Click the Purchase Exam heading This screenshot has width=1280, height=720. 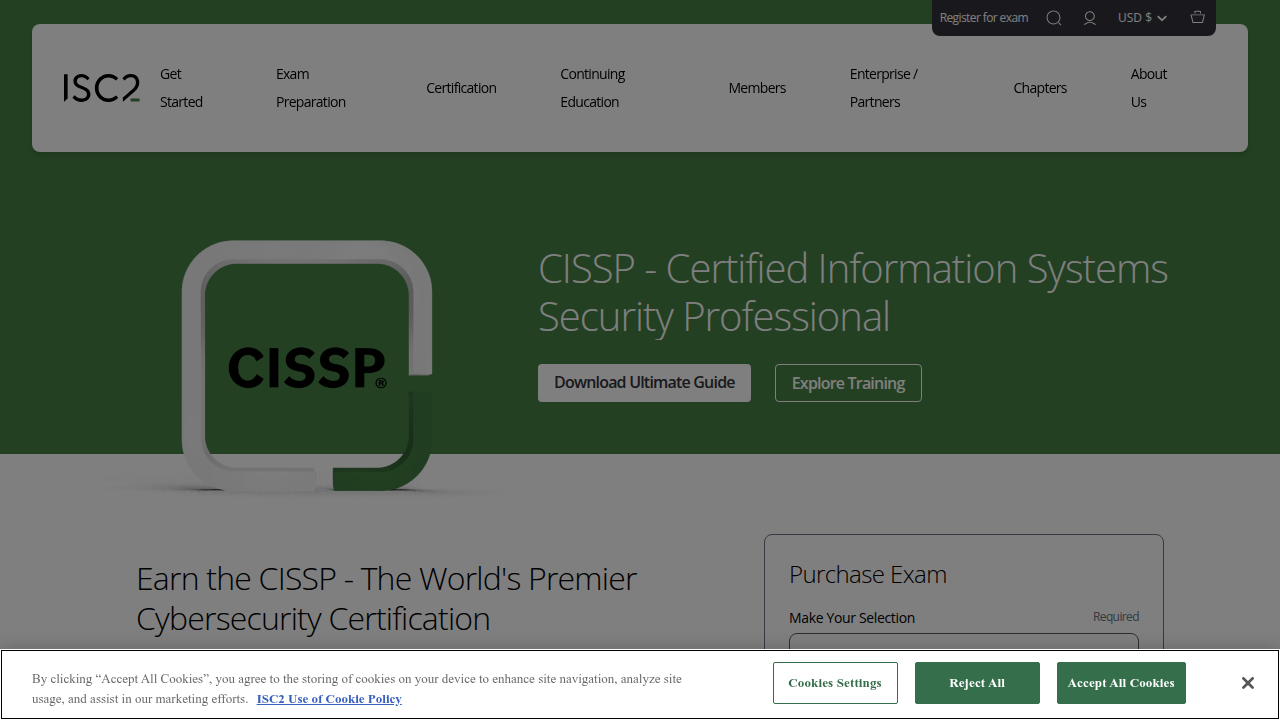[x=868, y=575]
